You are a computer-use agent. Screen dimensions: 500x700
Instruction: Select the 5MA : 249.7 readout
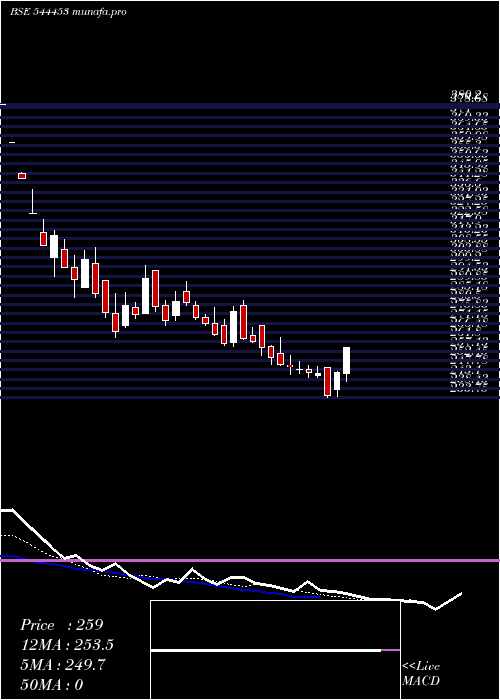point(62,665)
